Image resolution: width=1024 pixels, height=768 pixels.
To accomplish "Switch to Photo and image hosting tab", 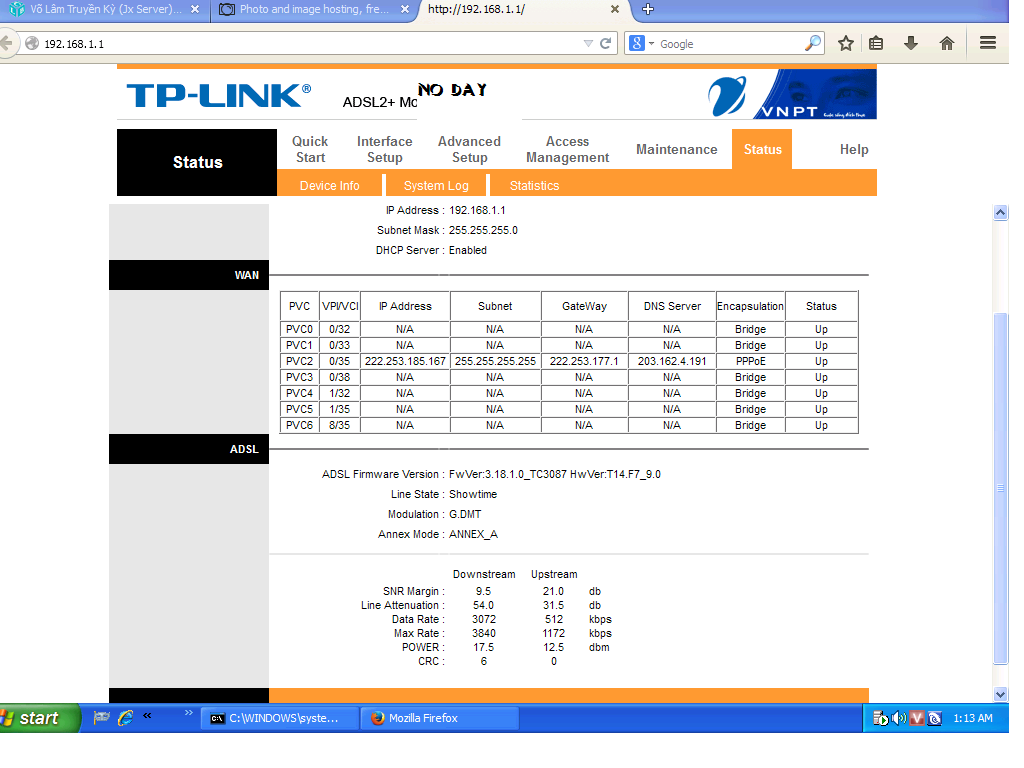I will (x=315, y=9).
